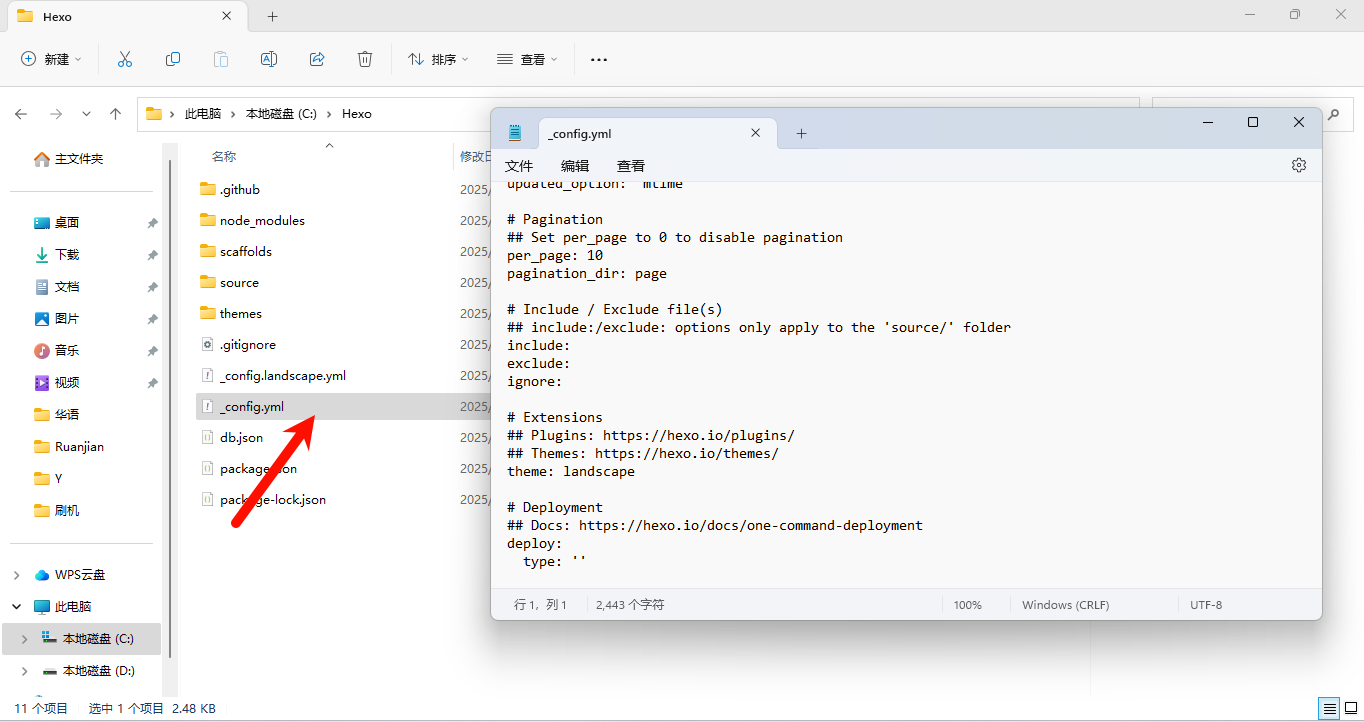The width and height of the screenshot is (1364, 722).
Task: Open the 排序 sort dropdown
Action: (438, 60)
